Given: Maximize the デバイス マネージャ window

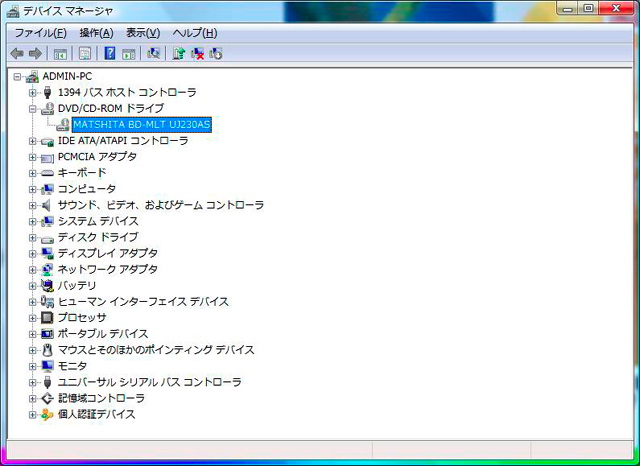Looking at the screenshot, I should click(588, 9).
